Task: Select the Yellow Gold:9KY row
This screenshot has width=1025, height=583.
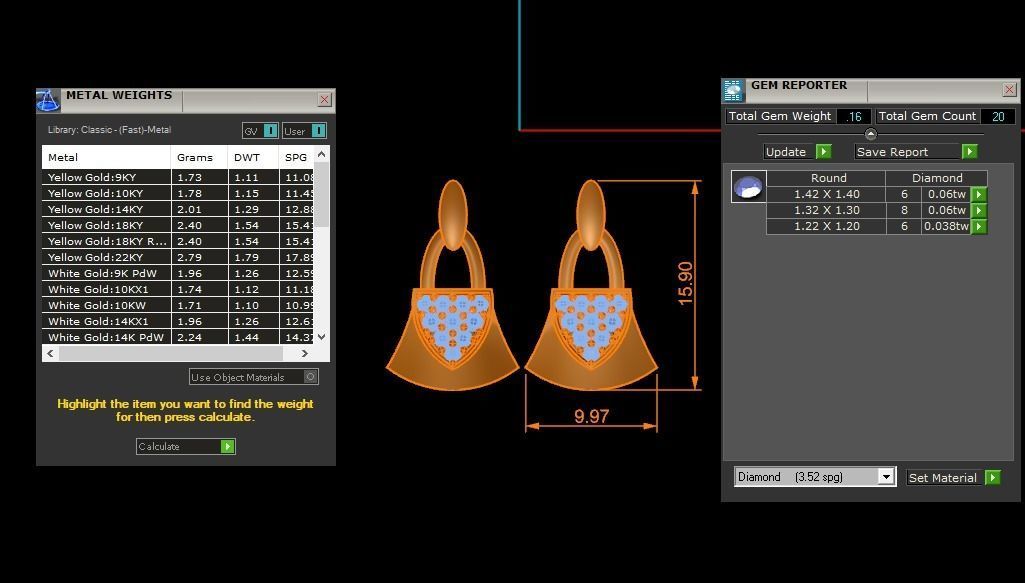Action: tap(178, 177)
